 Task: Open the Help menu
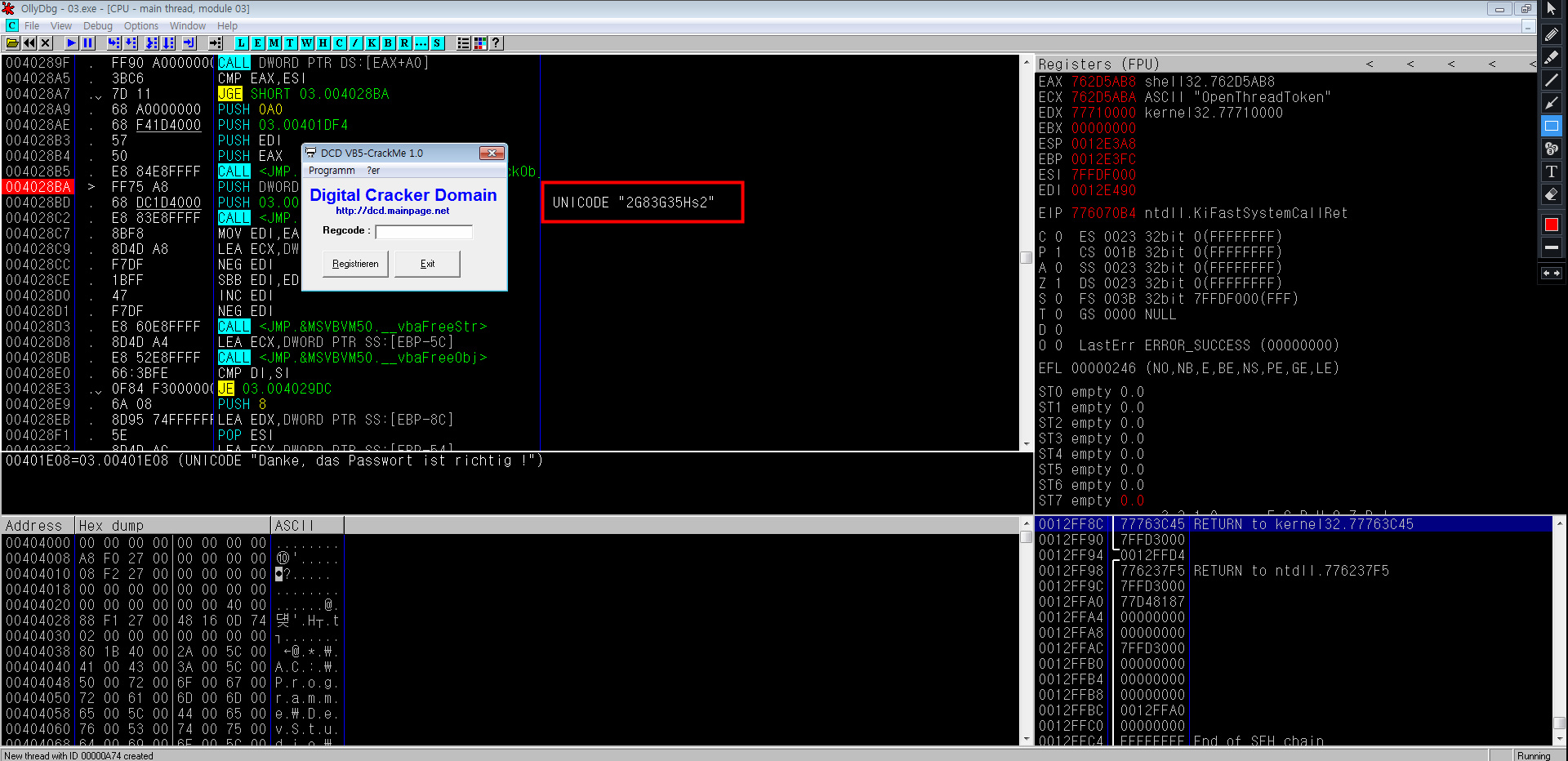click(x=227, y=26)
